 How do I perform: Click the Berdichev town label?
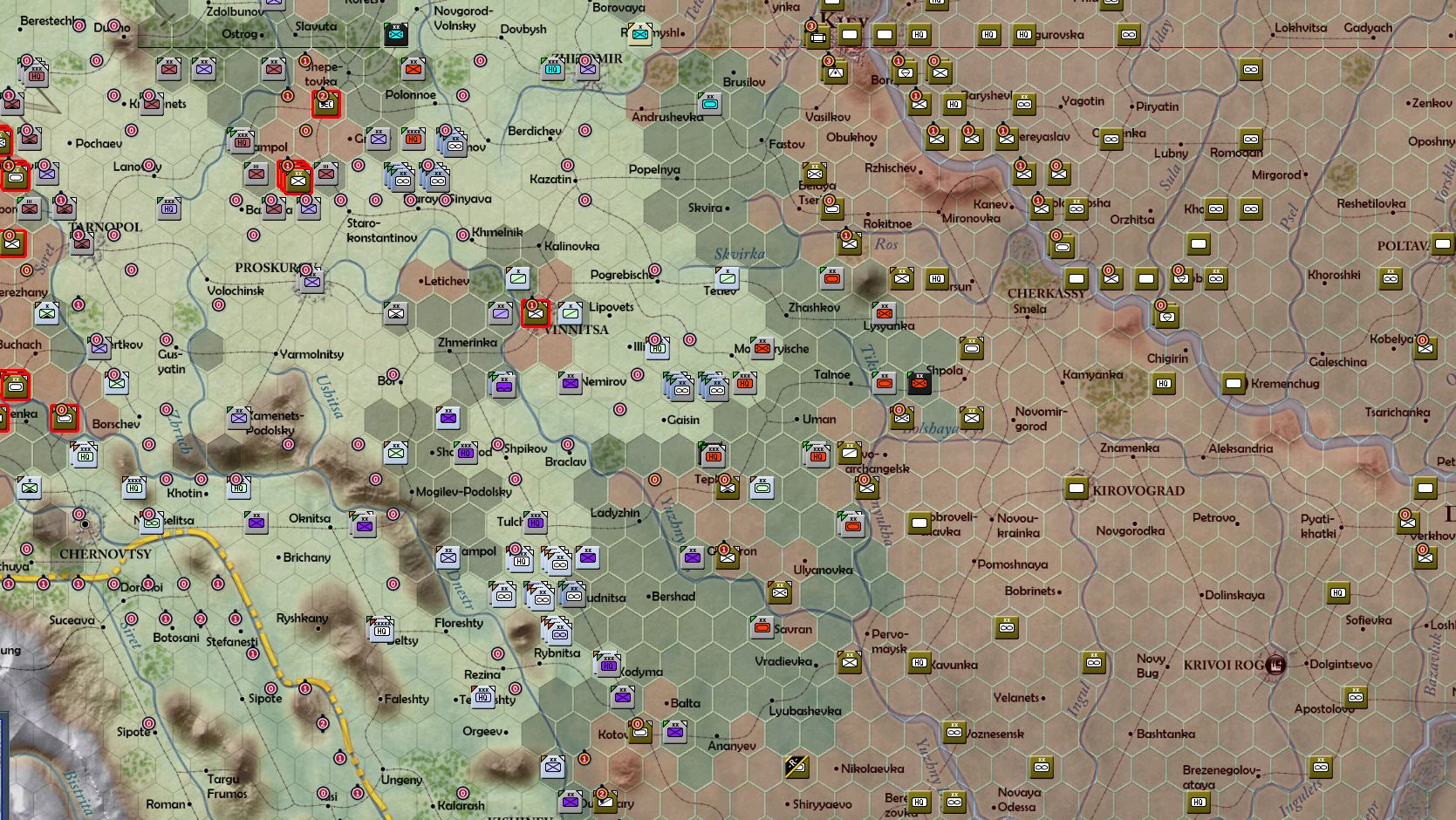(535, 131)
